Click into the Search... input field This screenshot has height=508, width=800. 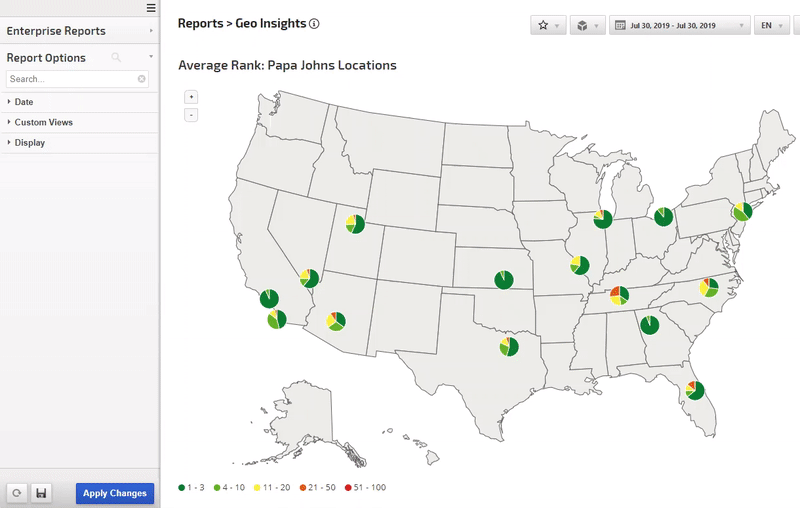(x=70, y=79)
